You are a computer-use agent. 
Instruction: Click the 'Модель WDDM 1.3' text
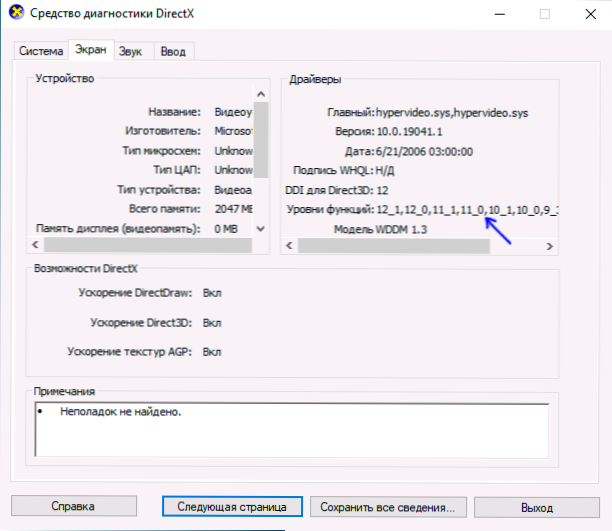point(380,229)
